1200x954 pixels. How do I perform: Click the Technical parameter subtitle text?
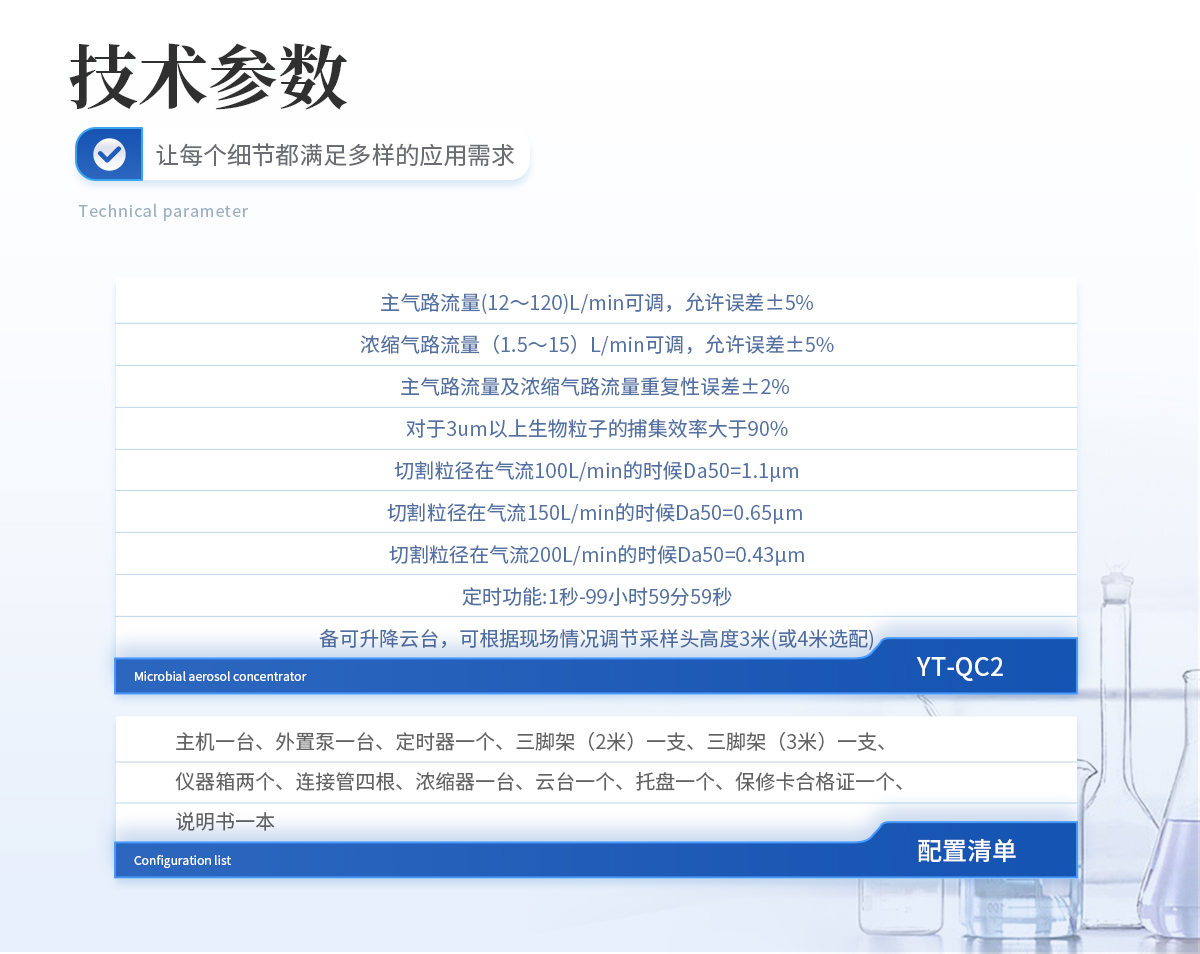163,211
